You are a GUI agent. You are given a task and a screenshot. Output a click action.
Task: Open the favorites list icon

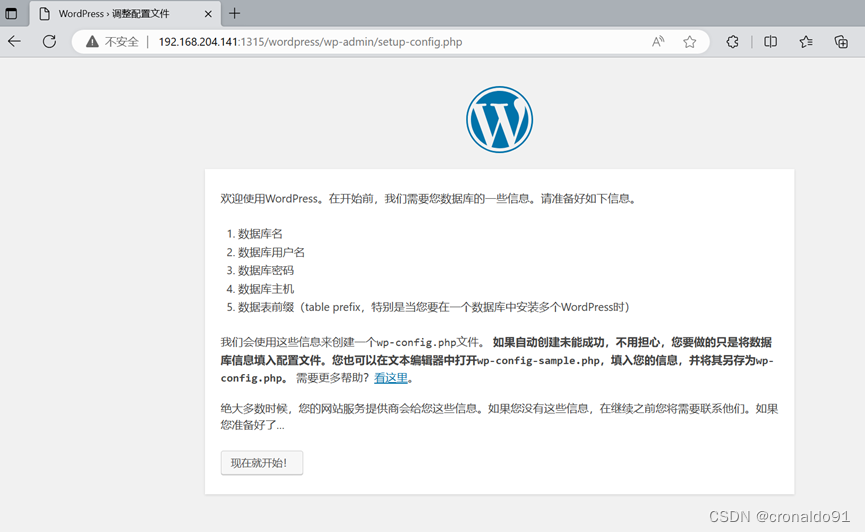(806, 42)
